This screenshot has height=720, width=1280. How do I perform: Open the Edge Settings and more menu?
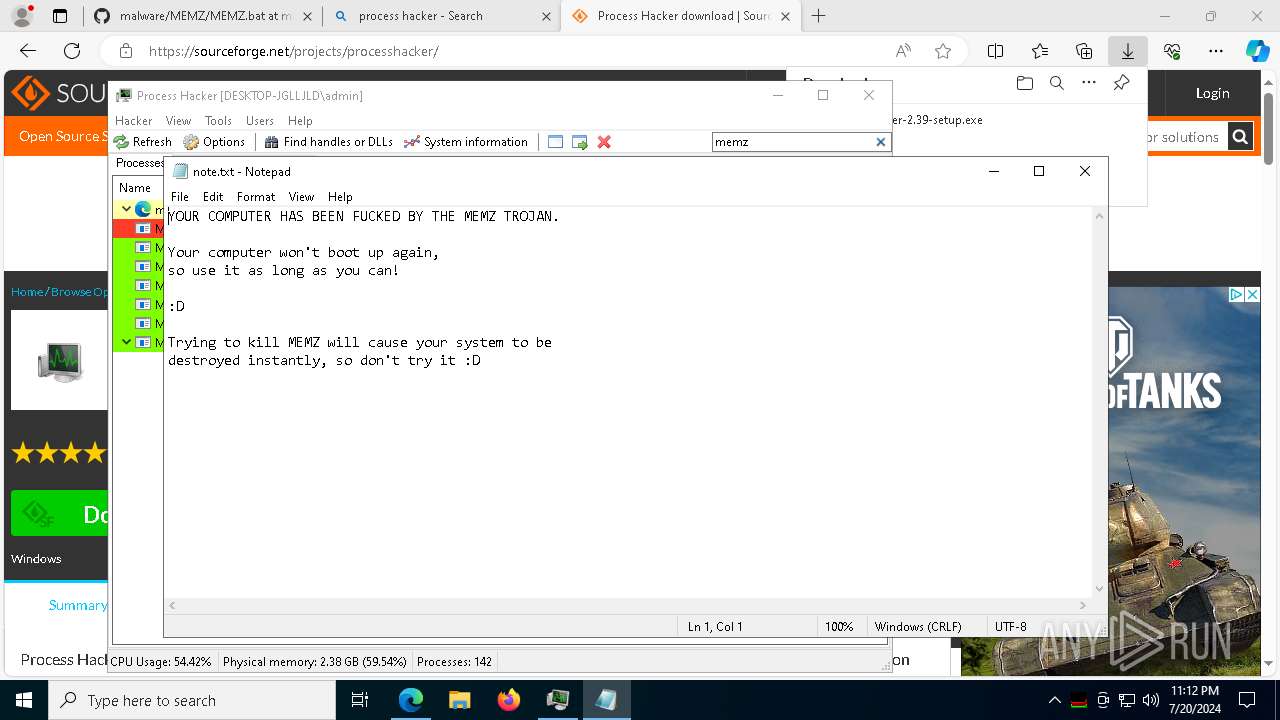click(x=1215, y=51)
